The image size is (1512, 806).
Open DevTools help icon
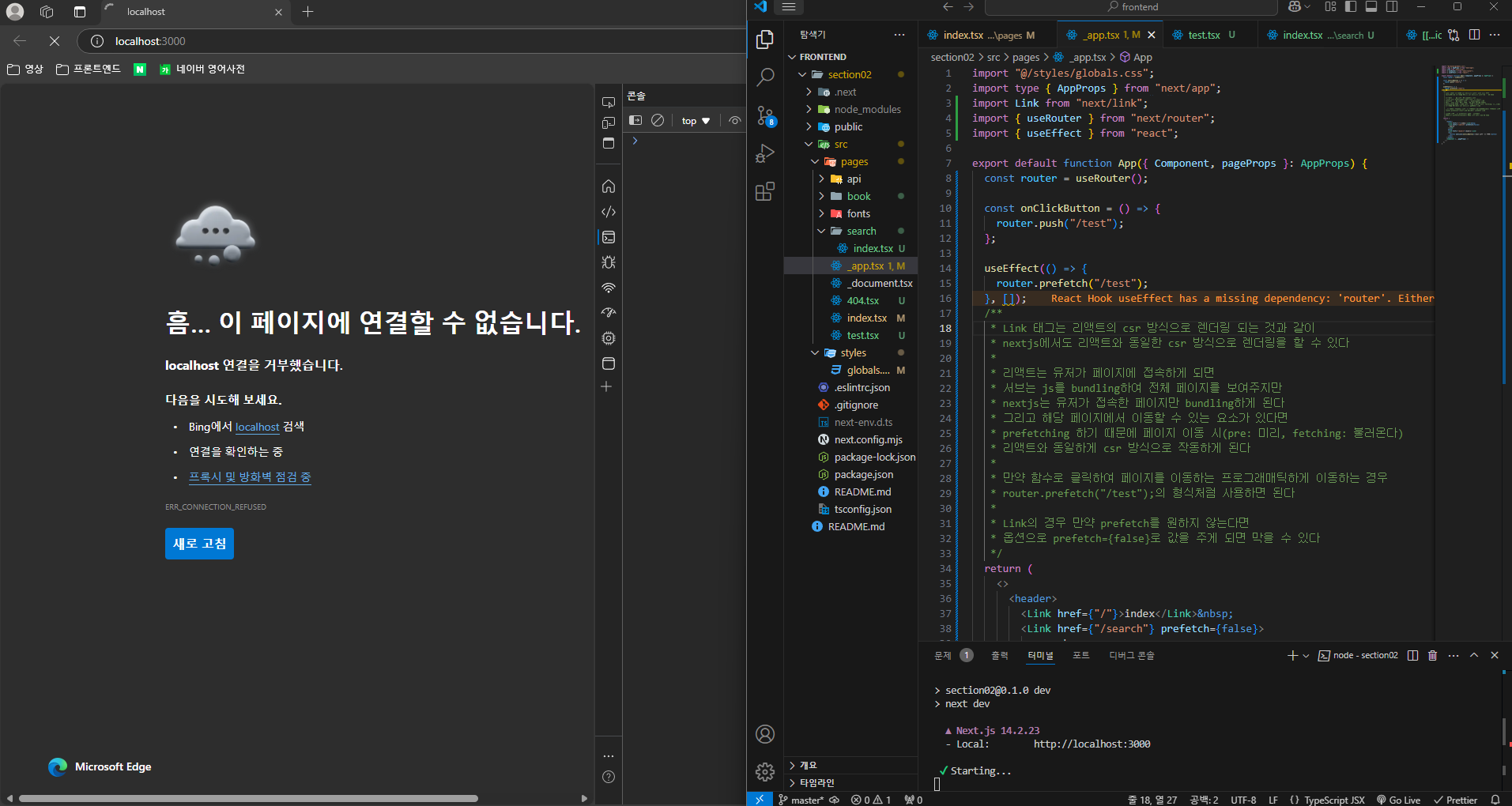[x=609, y=777]
